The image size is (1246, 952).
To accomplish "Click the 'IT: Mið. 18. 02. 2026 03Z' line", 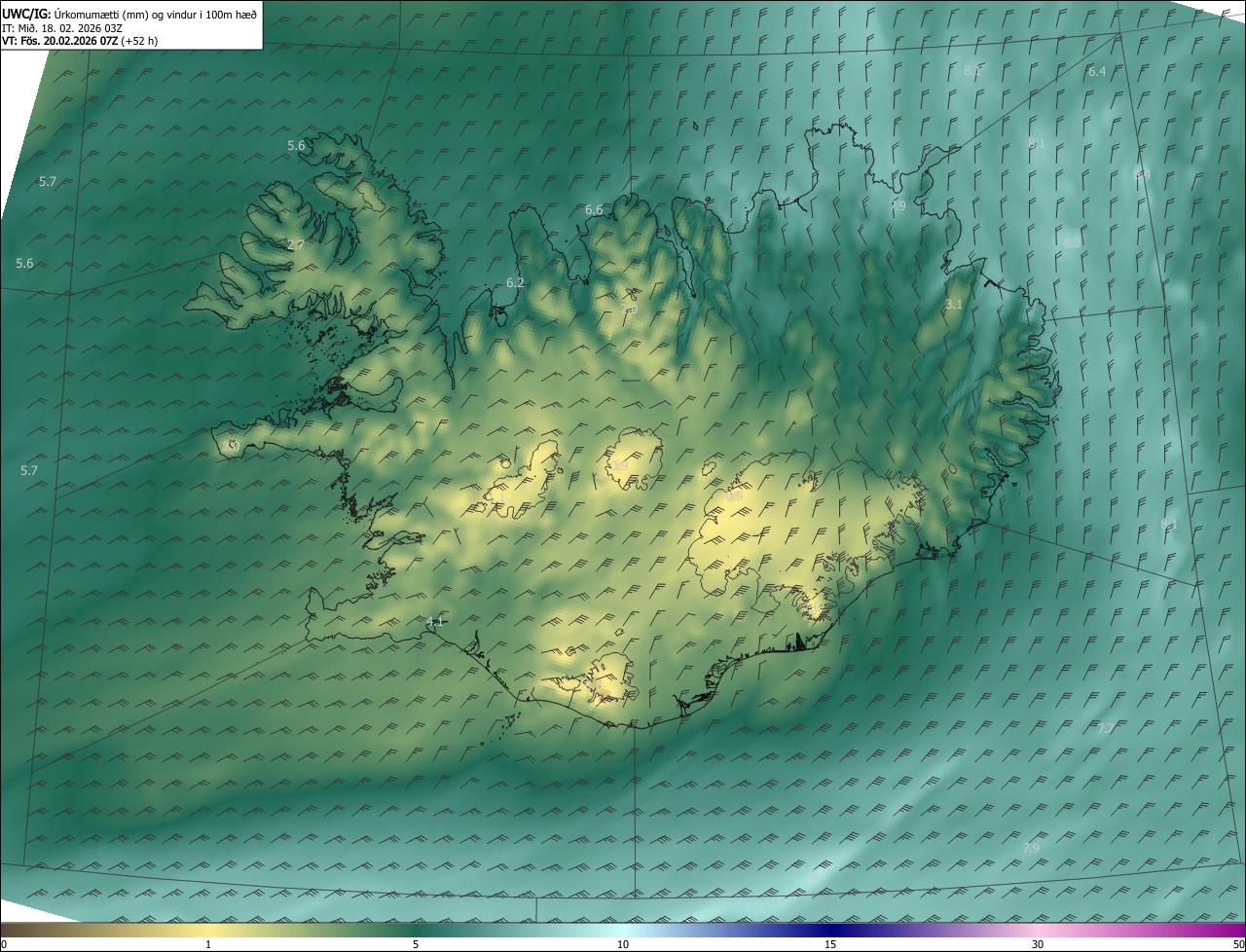I will click(62, 28).
